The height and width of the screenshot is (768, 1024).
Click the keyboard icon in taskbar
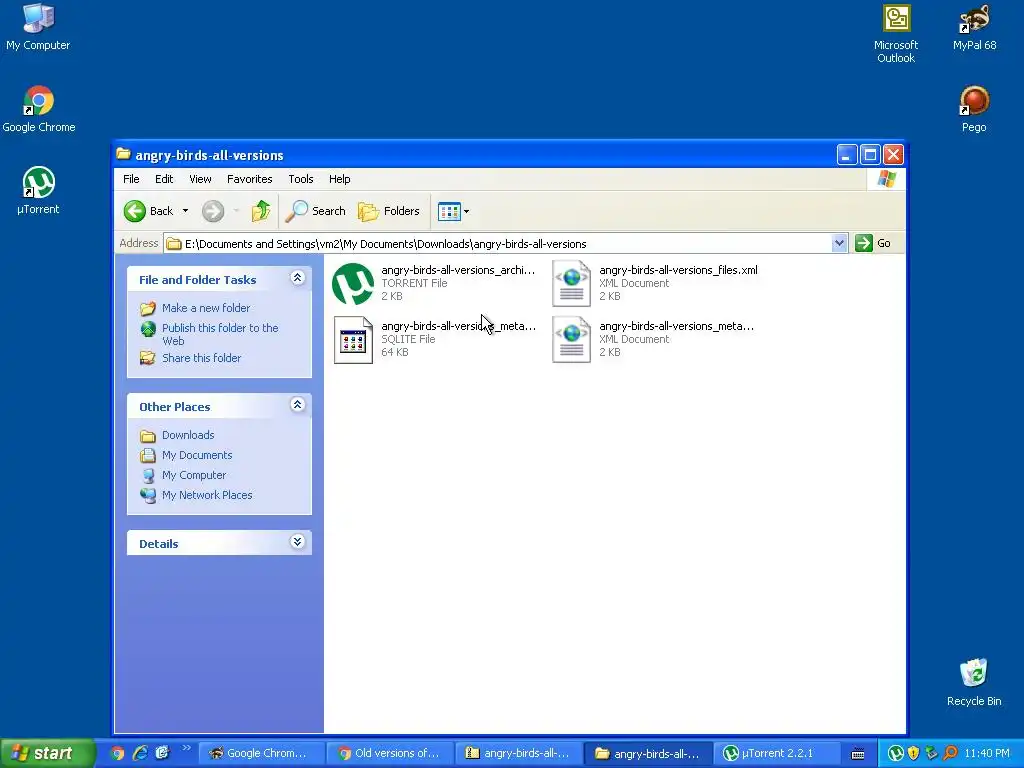pyautogui.click(x=857, y=754)
